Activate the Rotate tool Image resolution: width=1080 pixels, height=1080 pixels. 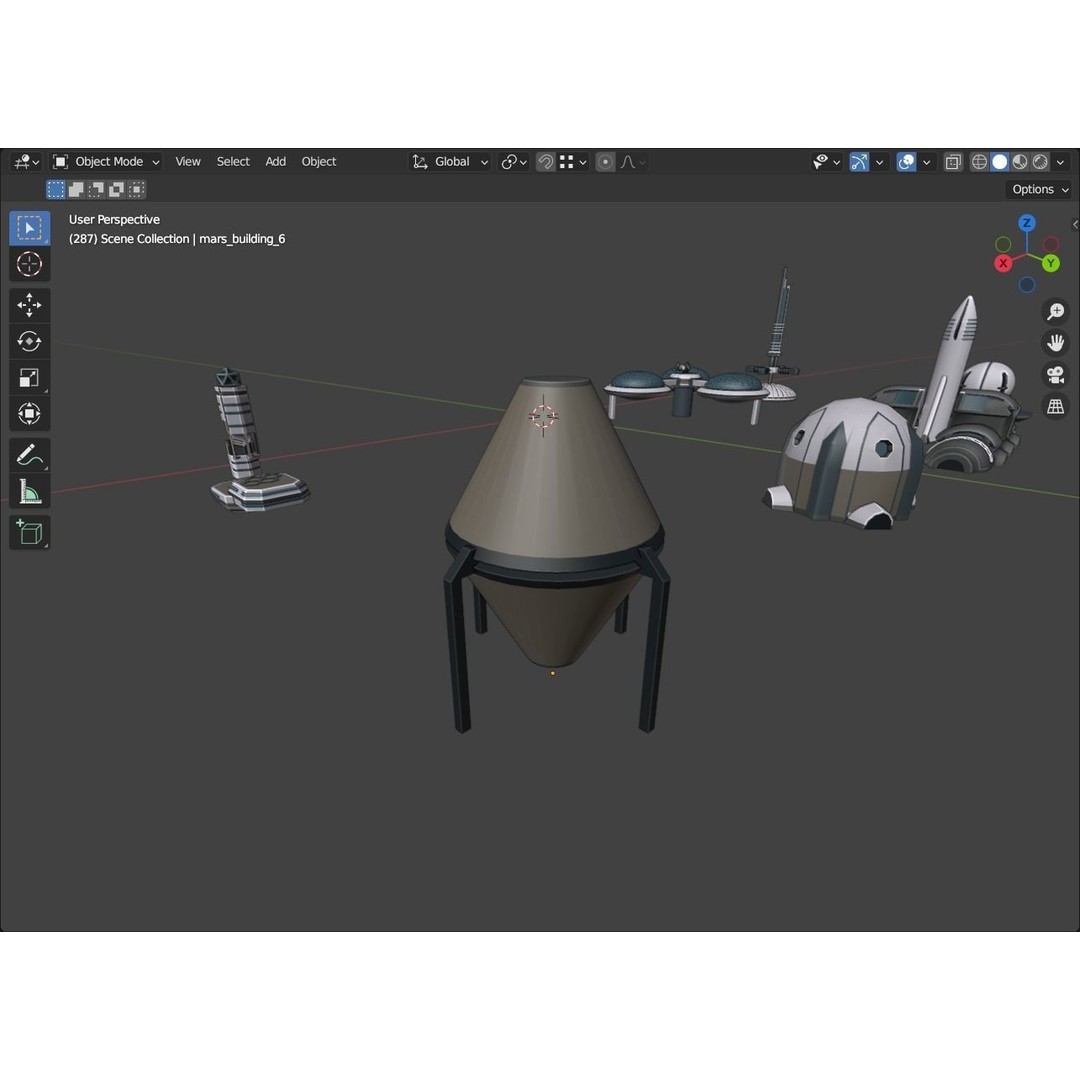tap(29, 341)
